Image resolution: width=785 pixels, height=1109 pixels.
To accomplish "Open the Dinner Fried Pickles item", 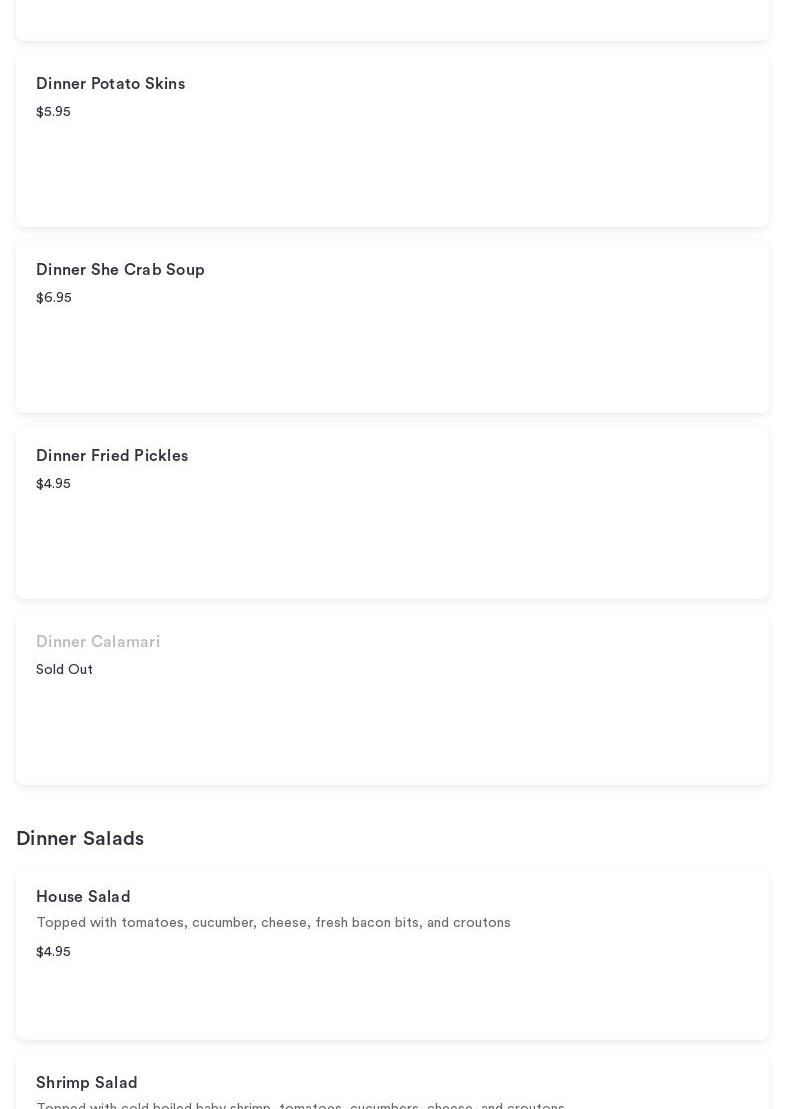I will point(112,456).
